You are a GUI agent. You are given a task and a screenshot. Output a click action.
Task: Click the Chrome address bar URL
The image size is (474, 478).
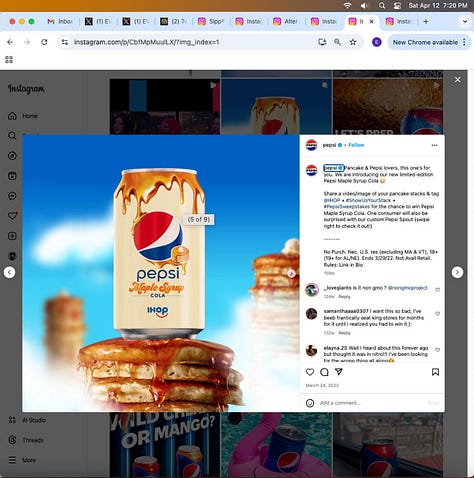(x=147, y=42)
